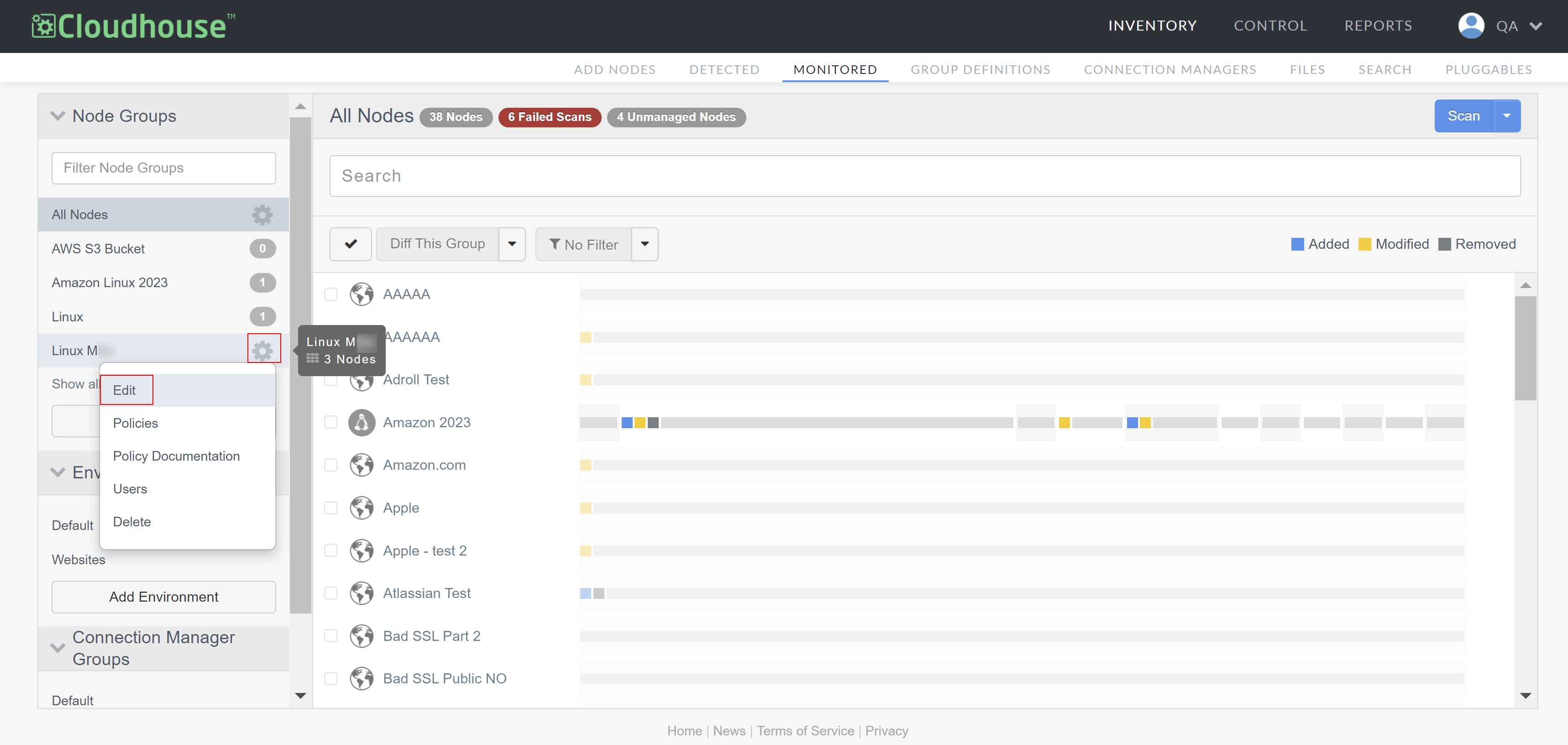Choose Delete in the group context menu
Image resolution: width=1568 pixels, height=745 pixels.
click(188, 522)
